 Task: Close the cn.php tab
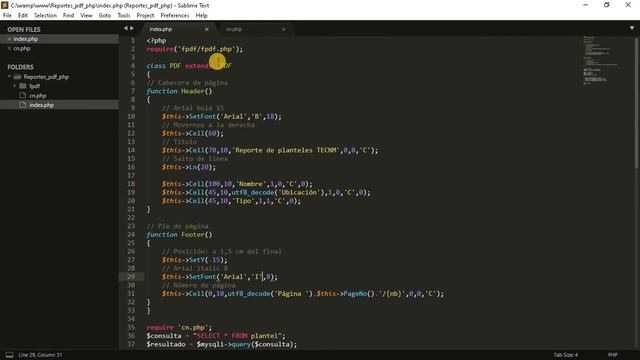point(283,29)
